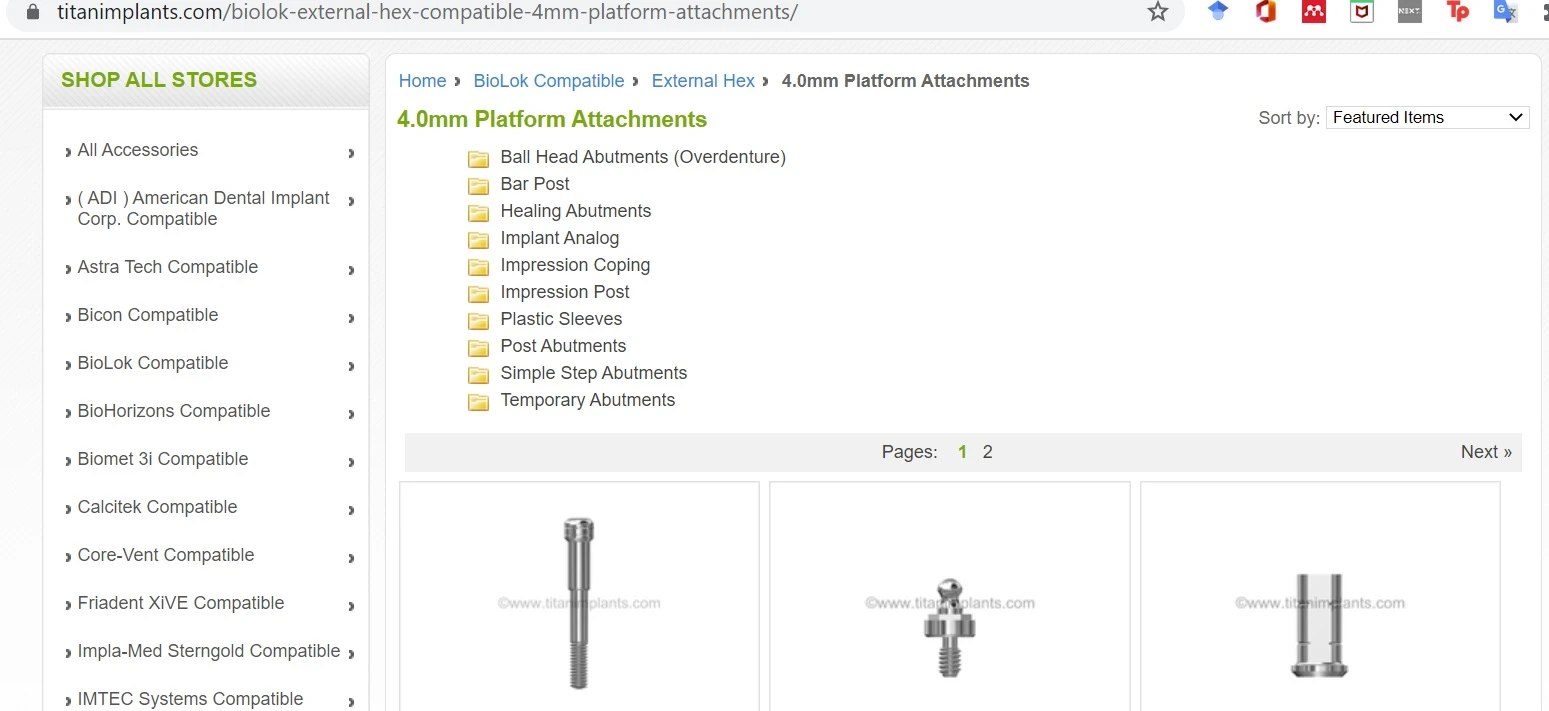Open Impression Coping category link
This screenshot has width=1549, height=711.
click(575, 265)
